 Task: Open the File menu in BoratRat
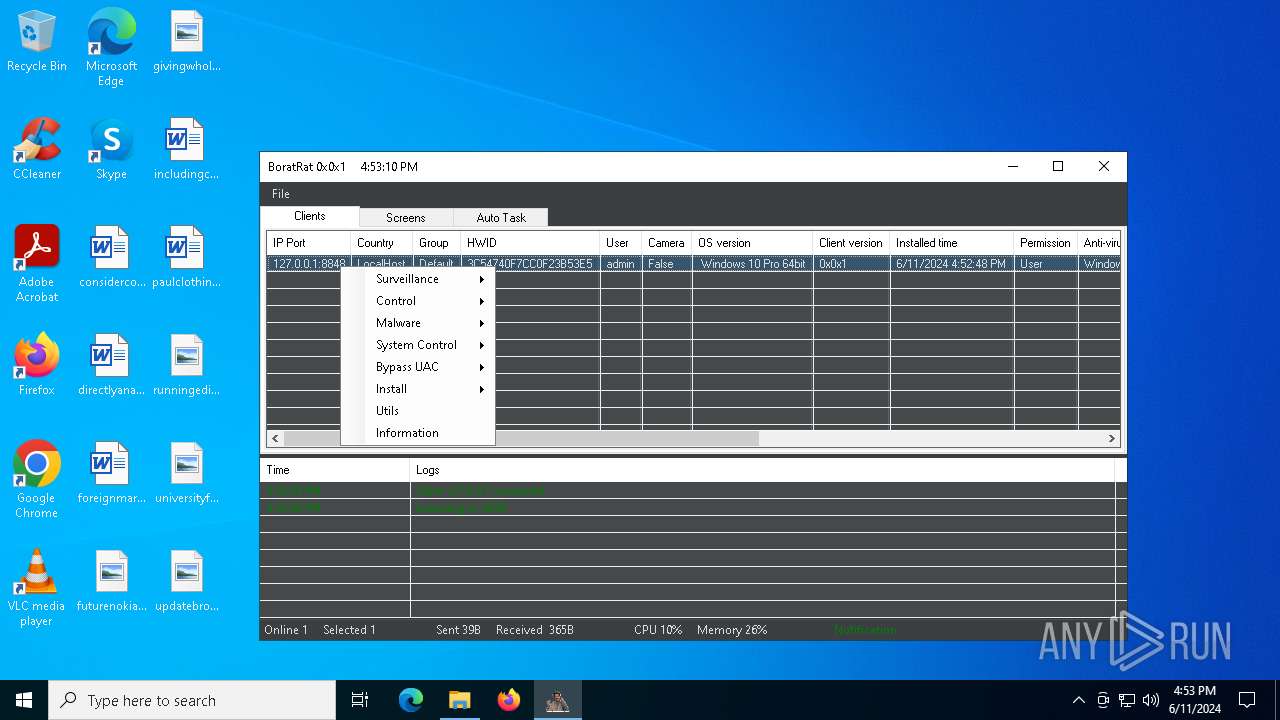(281, 194)
